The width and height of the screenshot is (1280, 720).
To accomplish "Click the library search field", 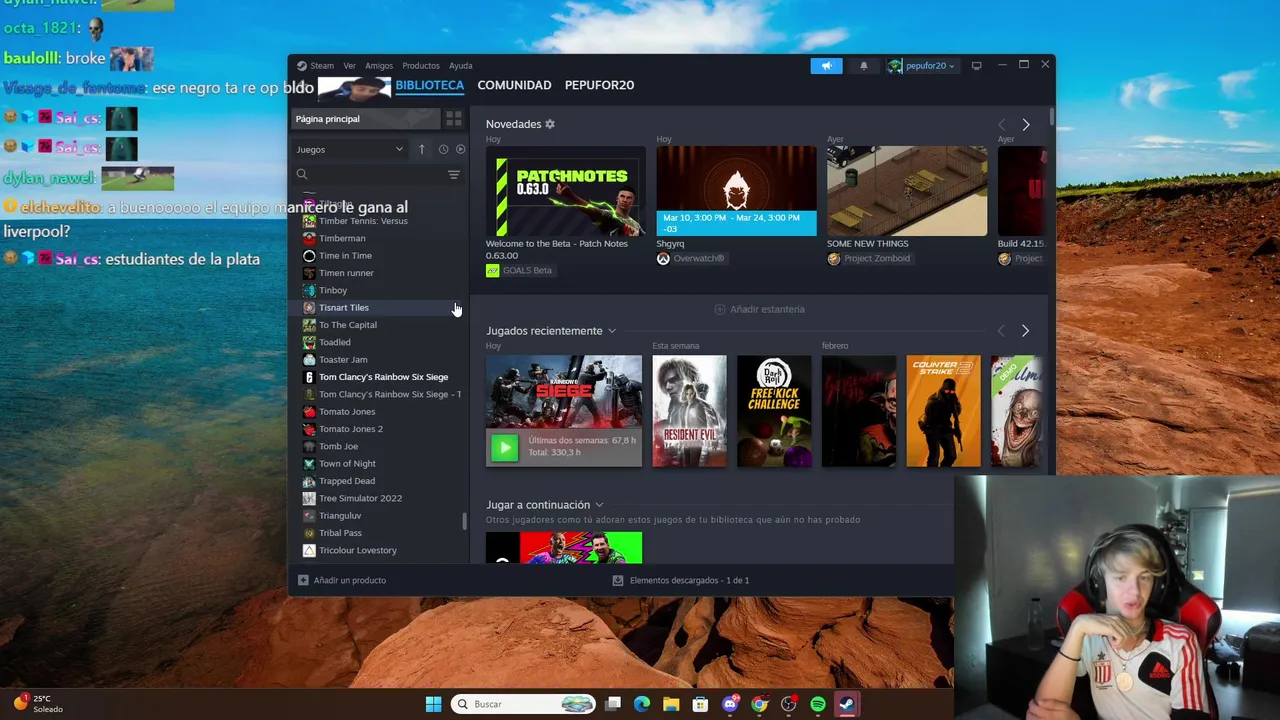I will 368,174.
